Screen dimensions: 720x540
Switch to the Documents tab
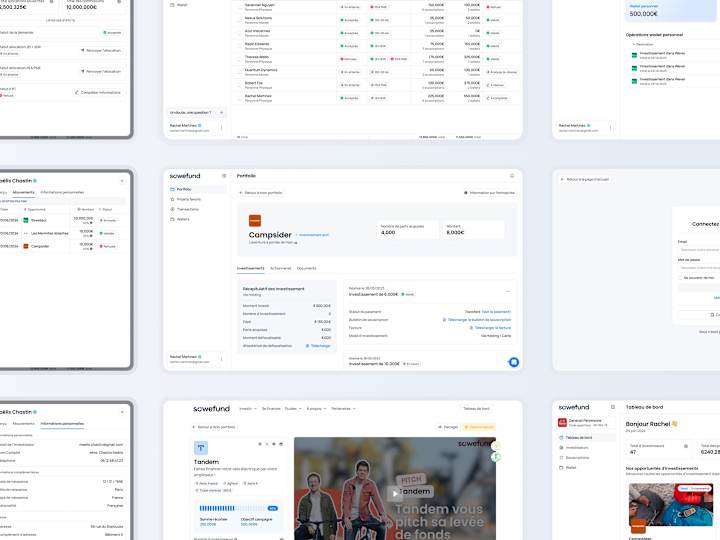pos(307,268)
